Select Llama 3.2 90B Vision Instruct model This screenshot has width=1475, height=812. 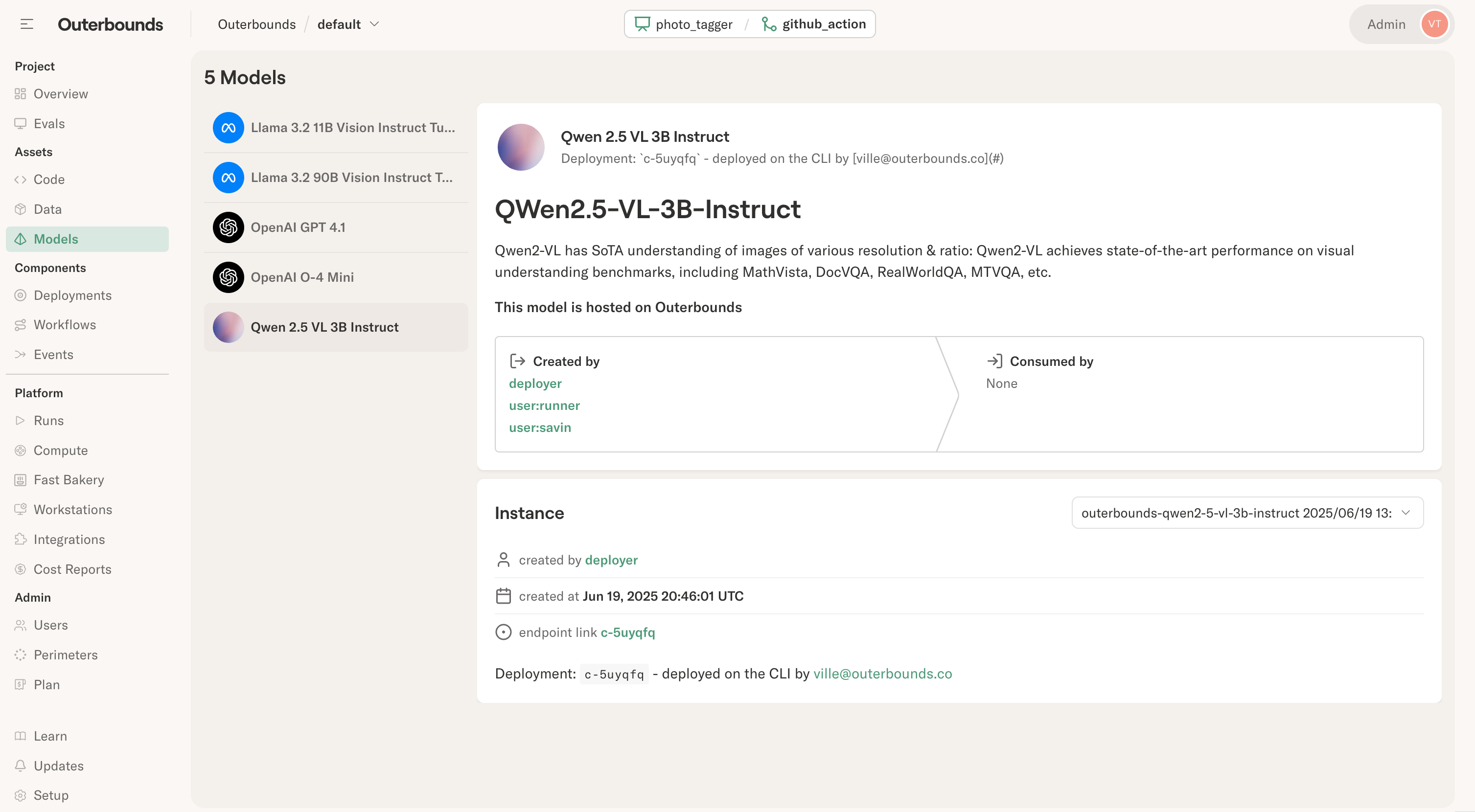336,178
